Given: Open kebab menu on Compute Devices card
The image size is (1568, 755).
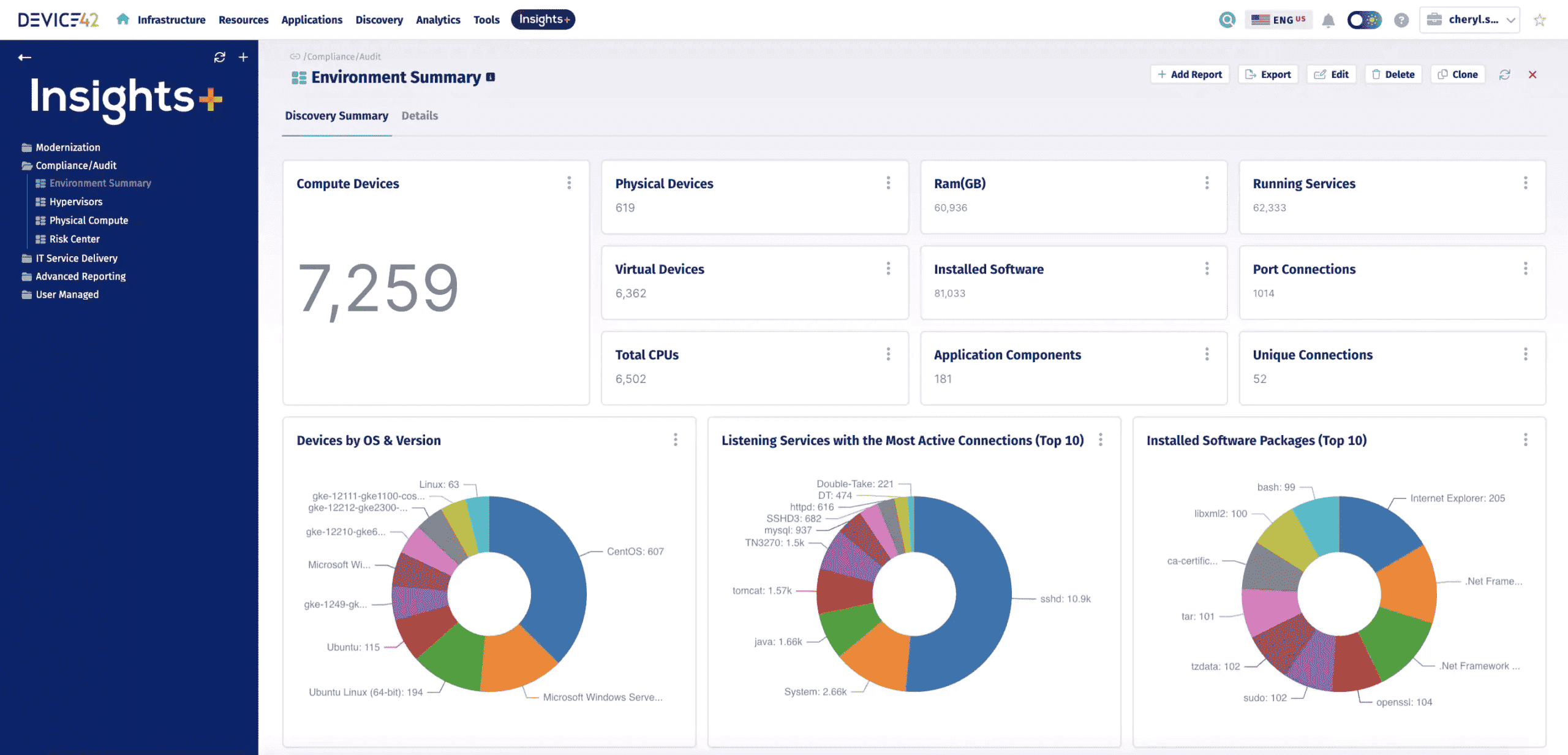Looking at the screenshot, I should (569, 183).
